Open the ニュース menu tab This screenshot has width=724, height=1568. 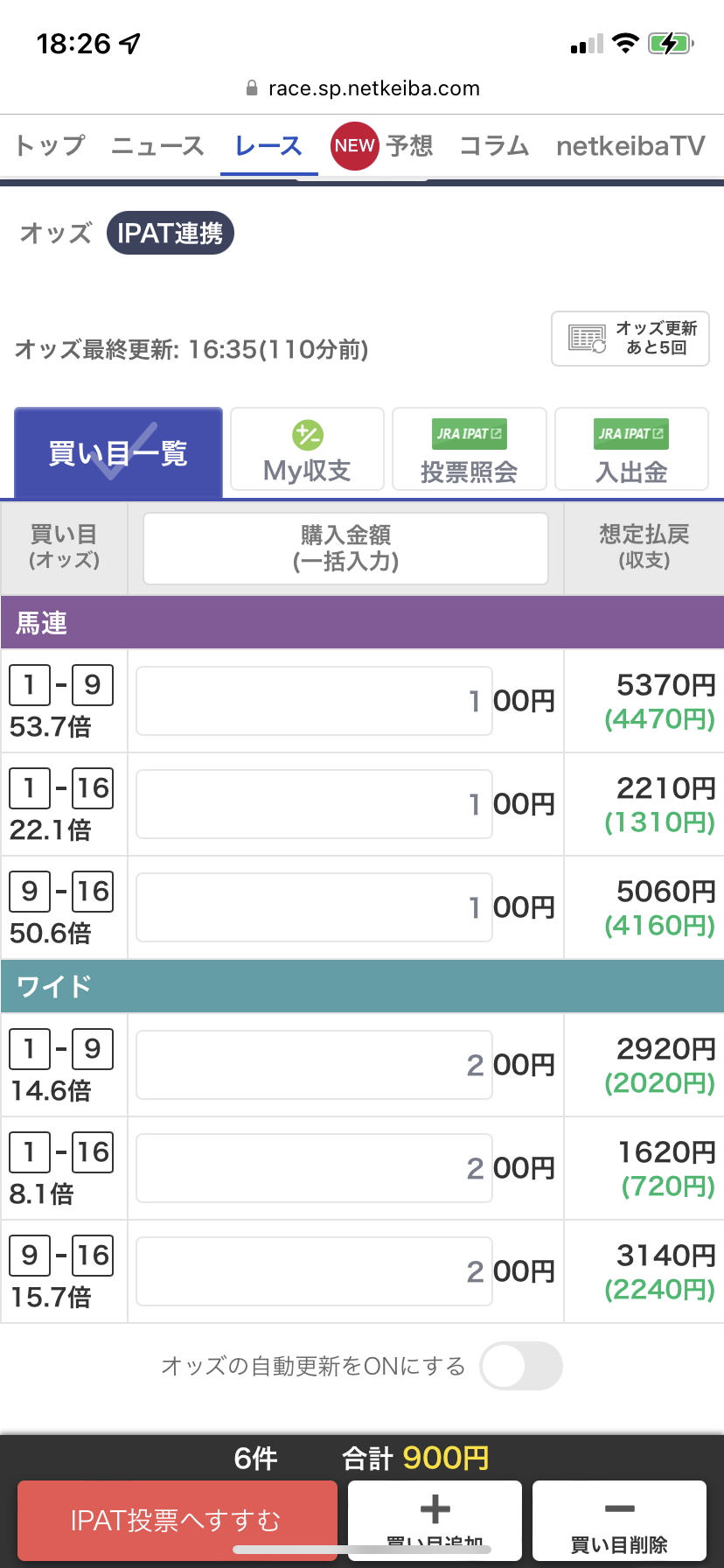click(x=157, y=145)
